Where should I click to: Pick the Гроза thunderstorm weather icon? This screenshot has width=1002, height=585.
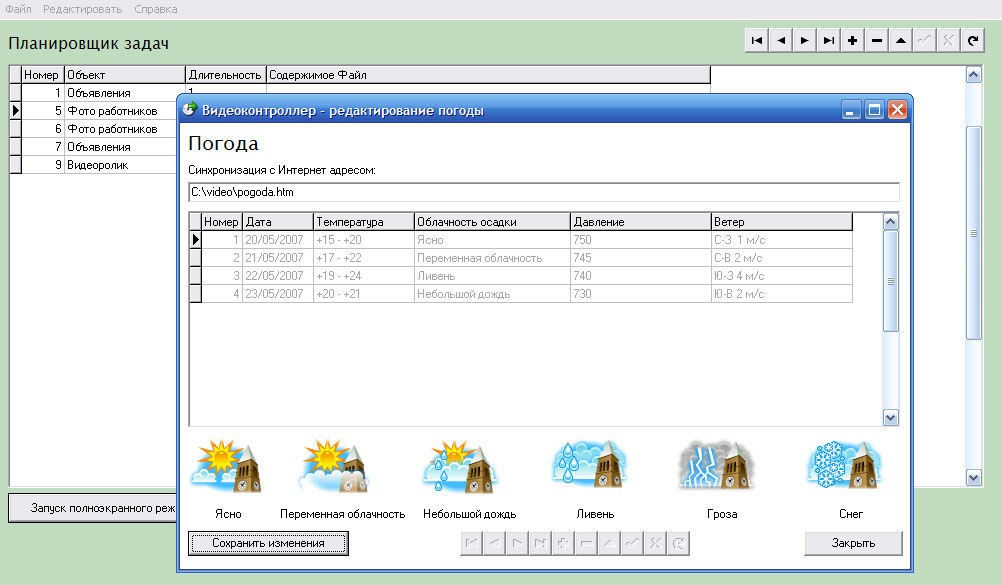tap(714, 466)
